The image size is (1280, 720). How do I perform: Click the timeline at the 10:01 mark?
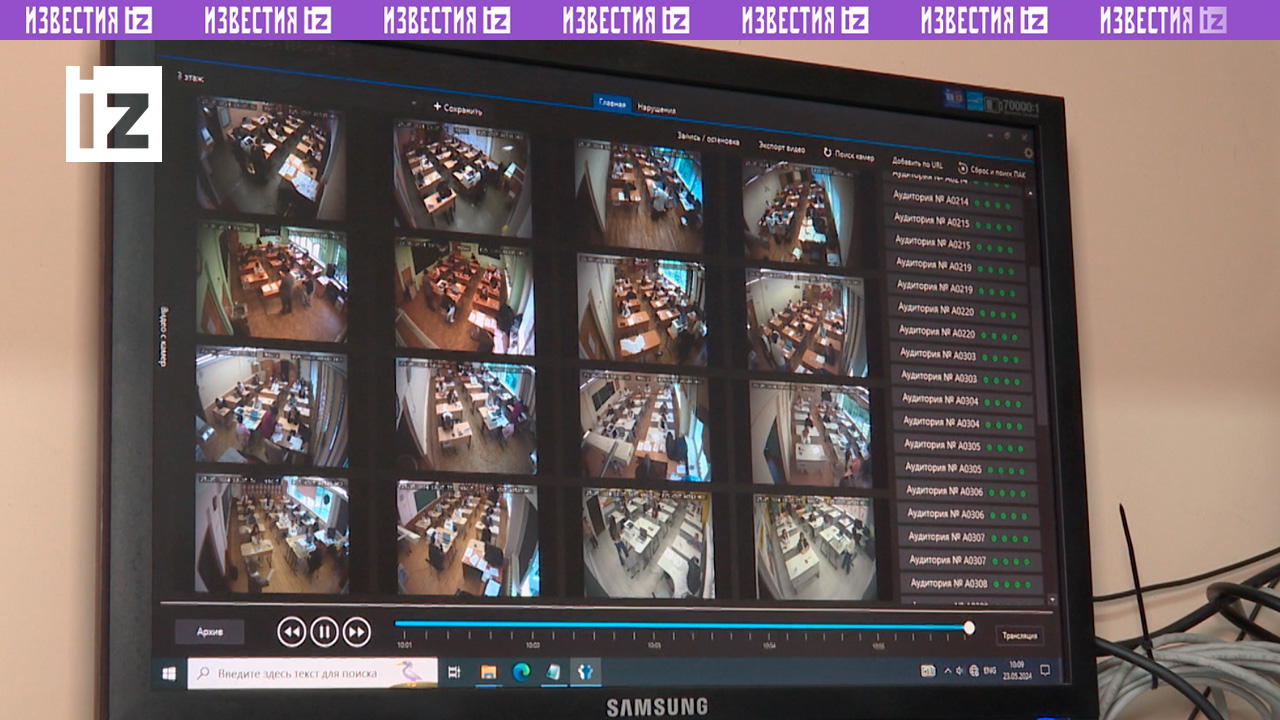(x=405, y=645)
